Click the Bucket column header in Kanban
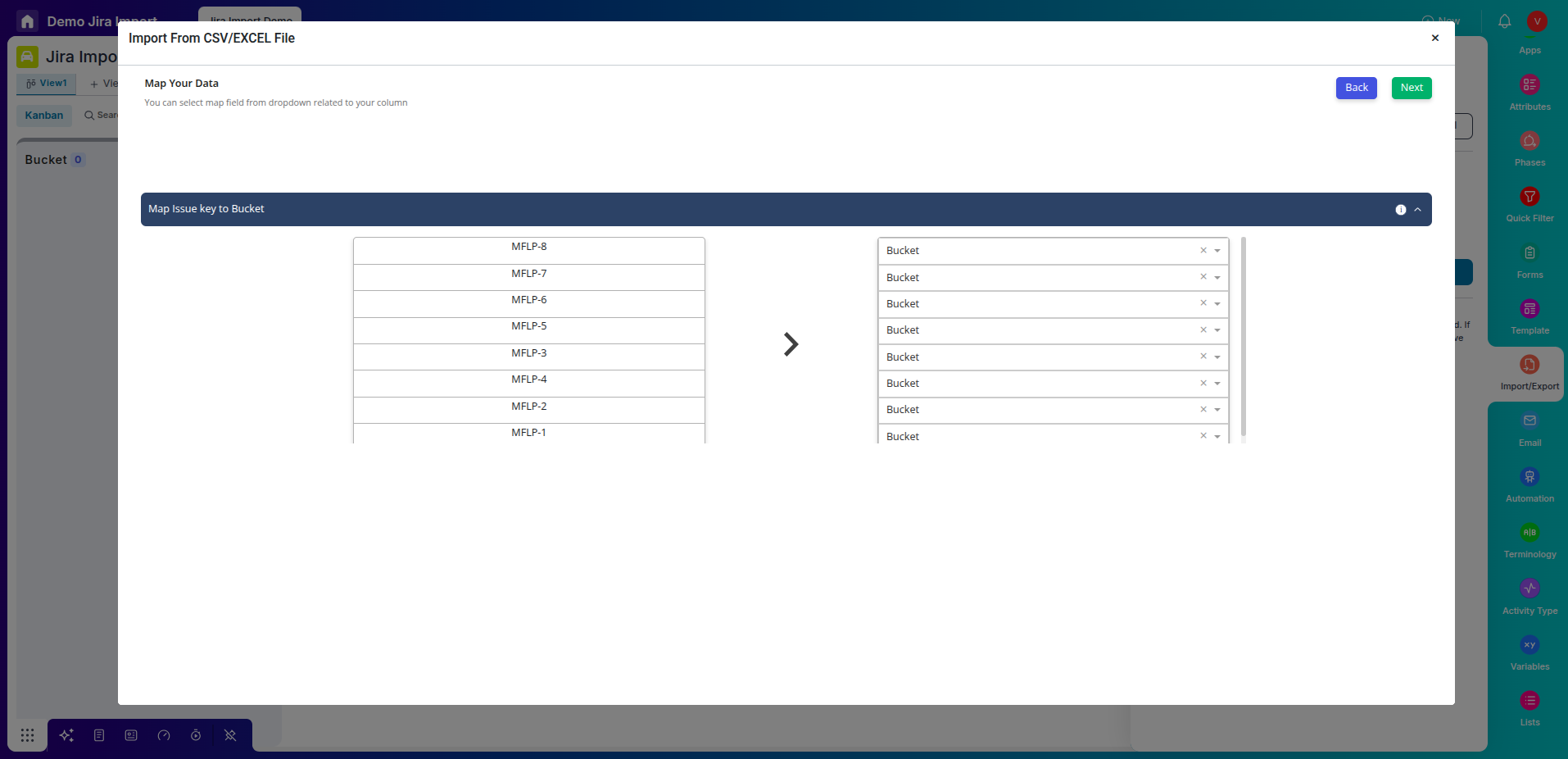1568x759 pixels. click(46, 160)
